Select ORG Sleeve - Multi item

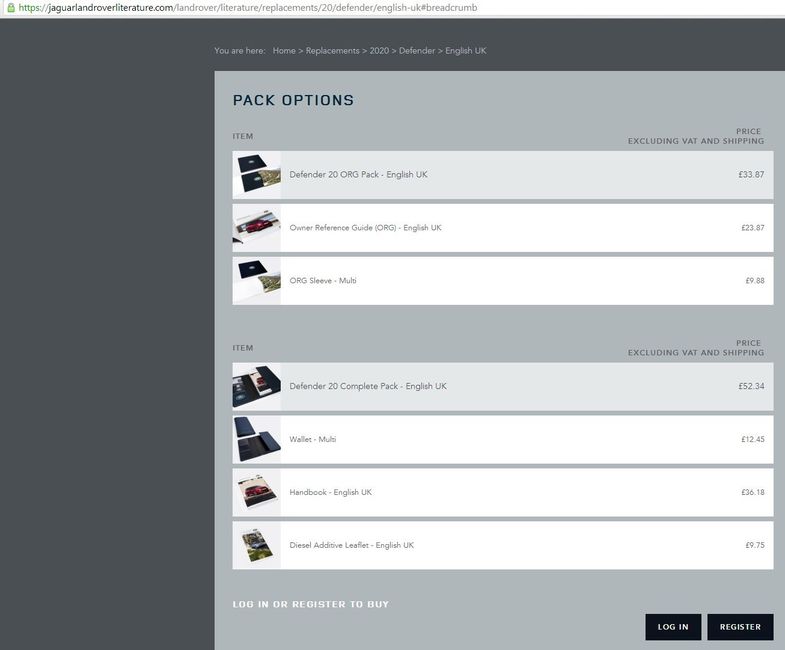(x=323, y=281)
